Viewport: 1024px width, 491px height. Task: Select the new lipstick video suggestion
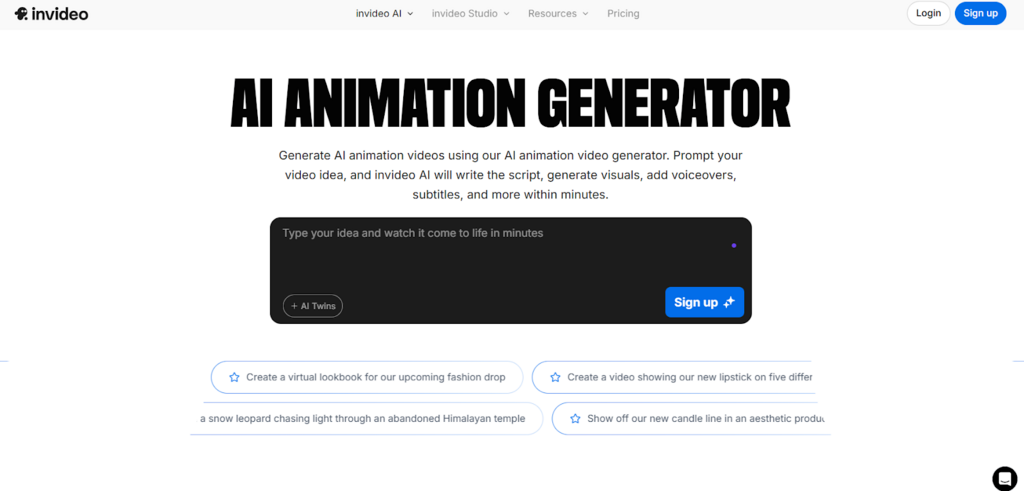pos(673,377)
